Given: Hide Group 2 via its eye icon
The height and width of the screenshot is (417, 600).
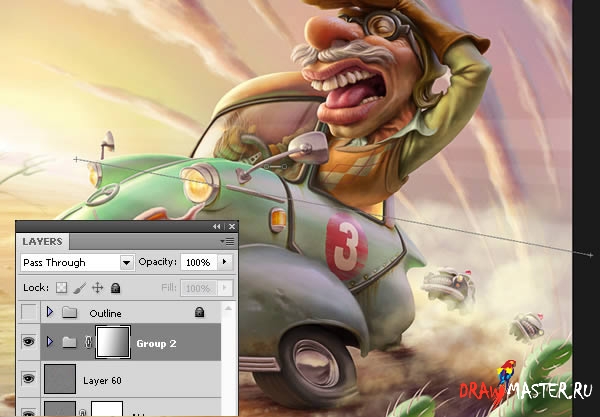Looking at the screenshot, I should (29, 341).
